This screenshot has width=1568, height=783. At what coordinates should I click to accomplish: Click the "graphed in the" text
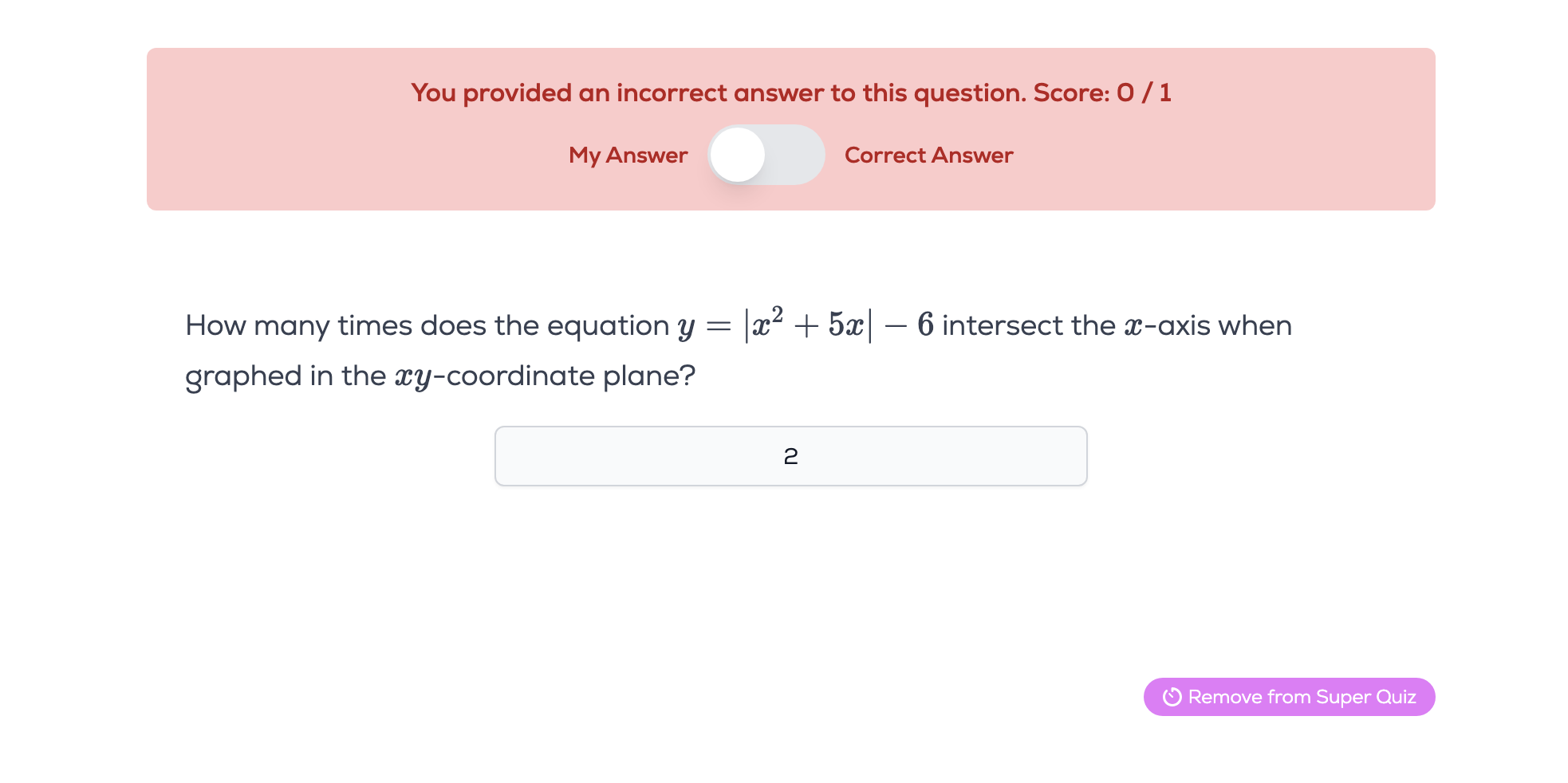pyautogui.click(x=286, y=376)
